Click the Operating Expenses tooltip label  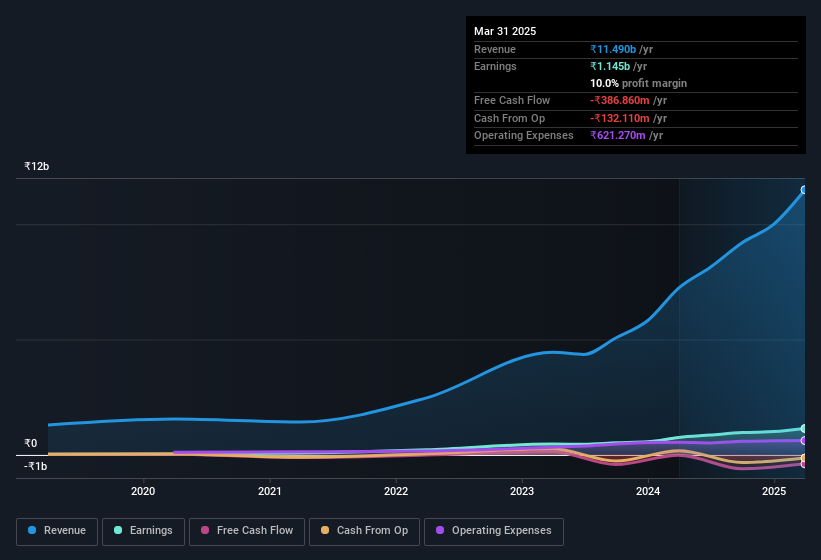coord(524,136)
